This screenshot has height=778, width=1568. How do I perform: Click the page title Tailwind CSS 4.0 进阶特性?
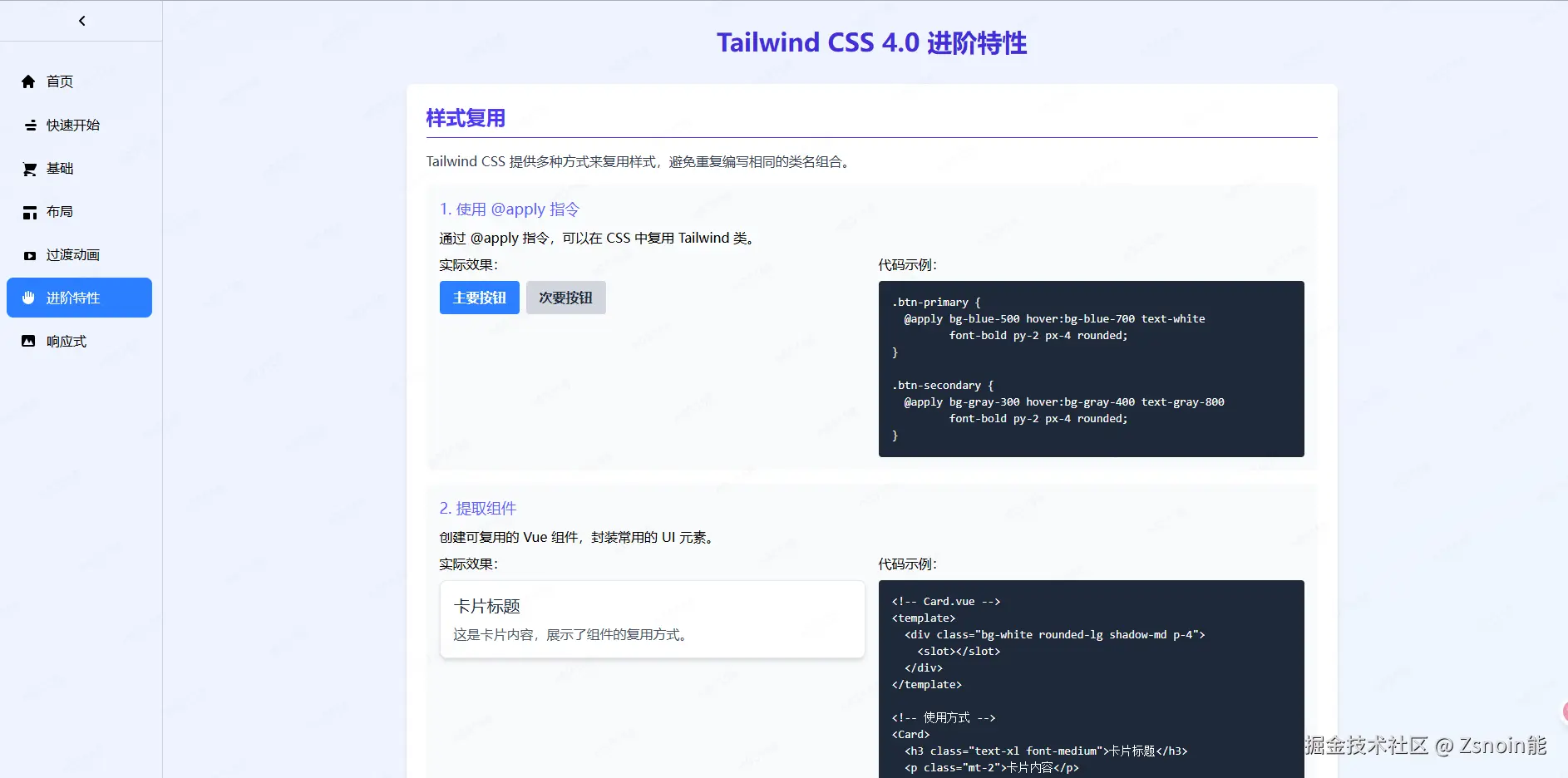872,42
